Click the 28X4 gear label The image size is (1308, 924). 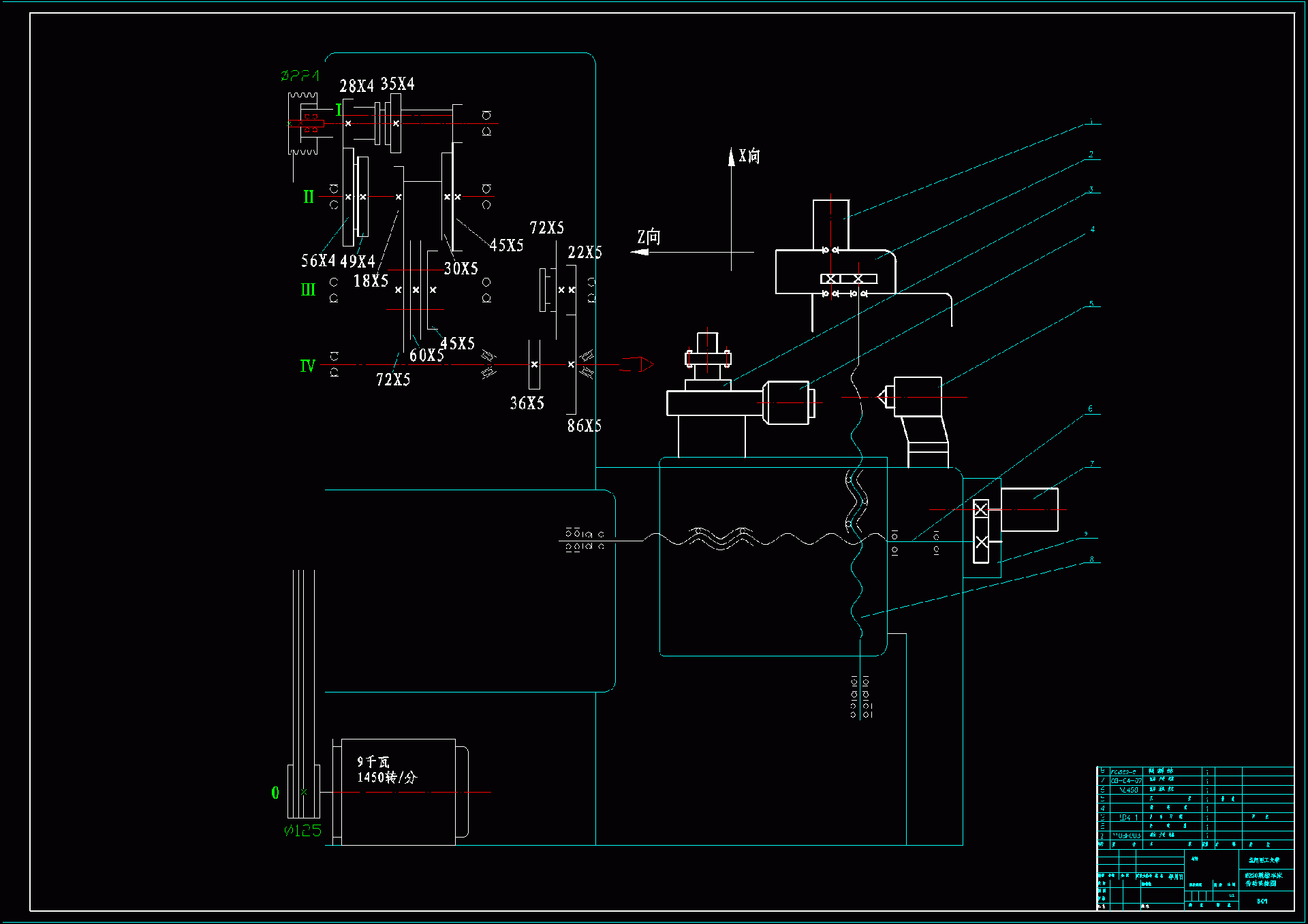click(356, 86)
